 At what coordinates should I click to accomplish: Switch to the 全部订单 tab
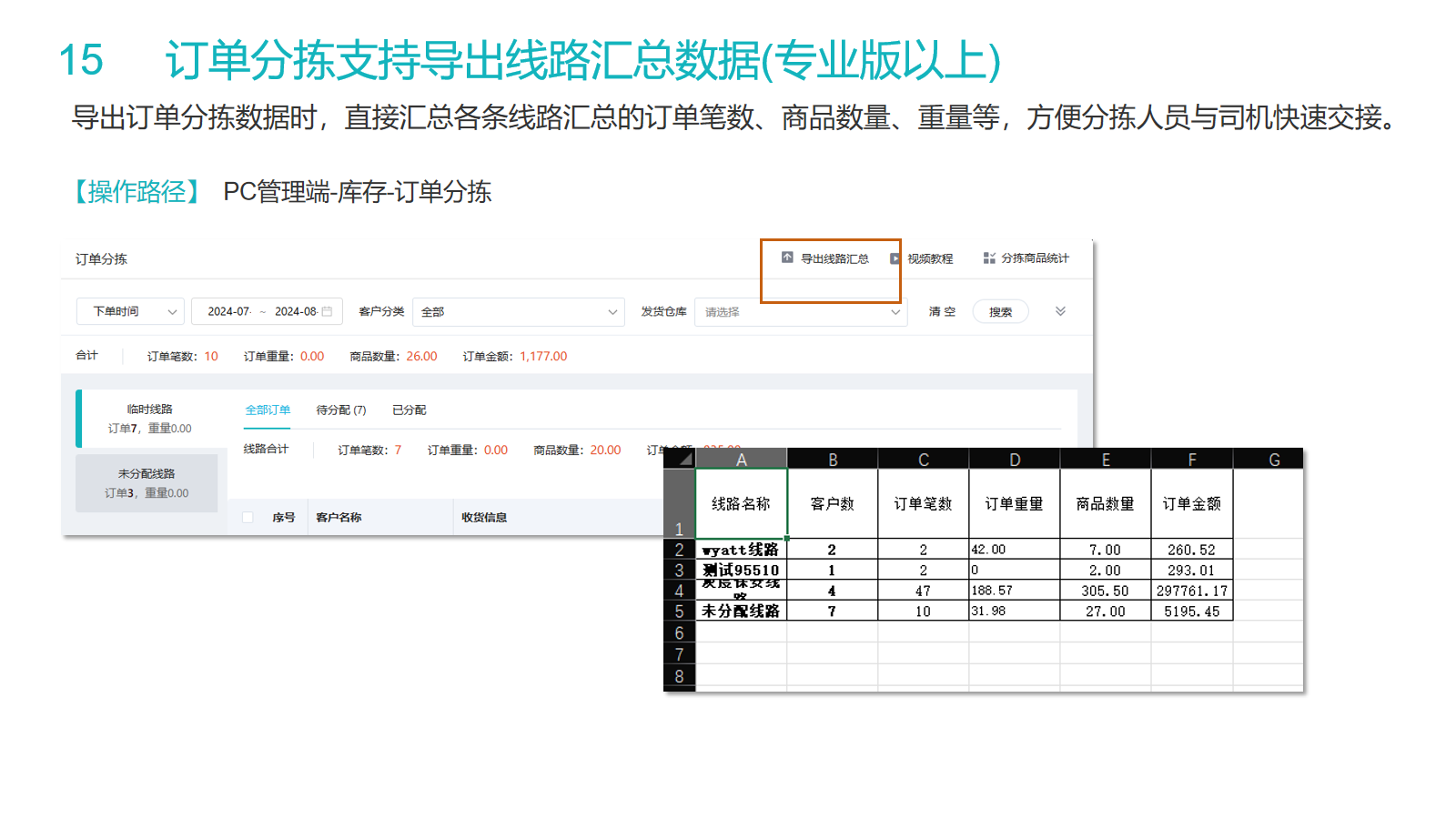[x=268, y=410]
